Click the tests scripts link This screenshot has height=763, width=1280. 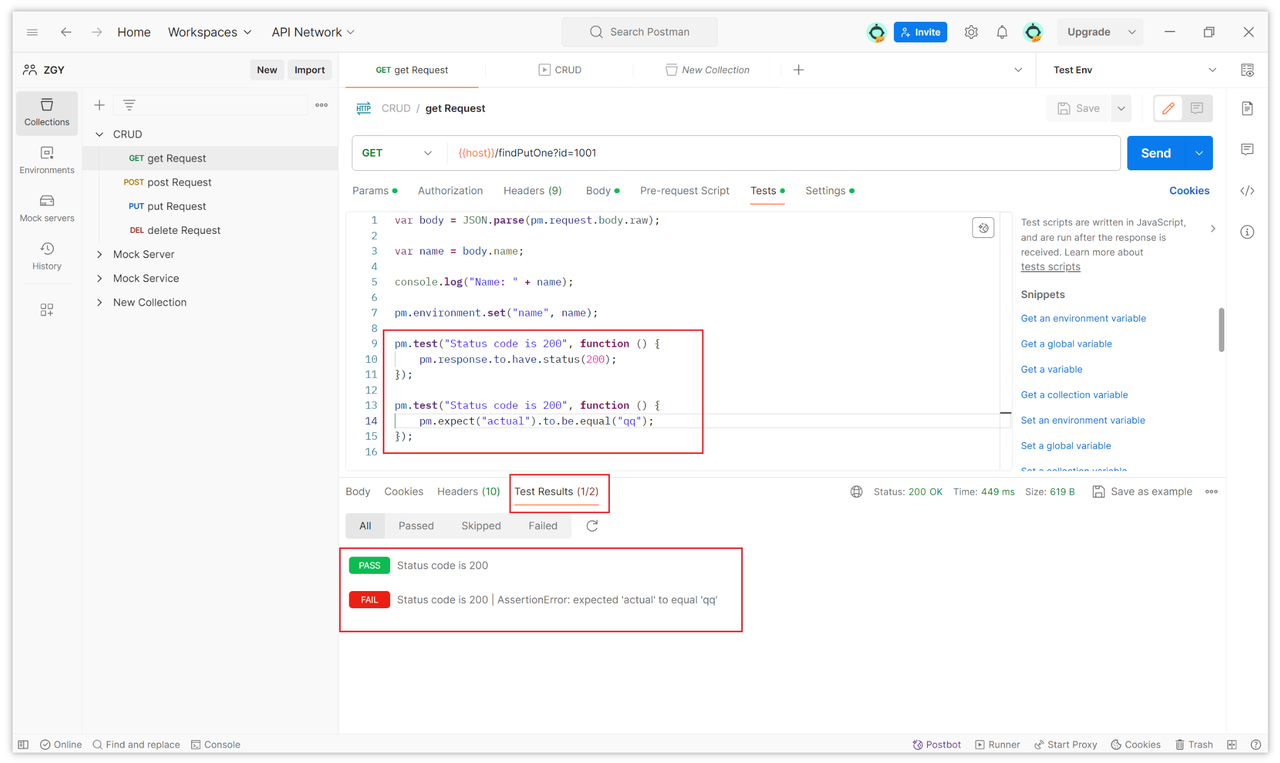tap(1050, 267)
